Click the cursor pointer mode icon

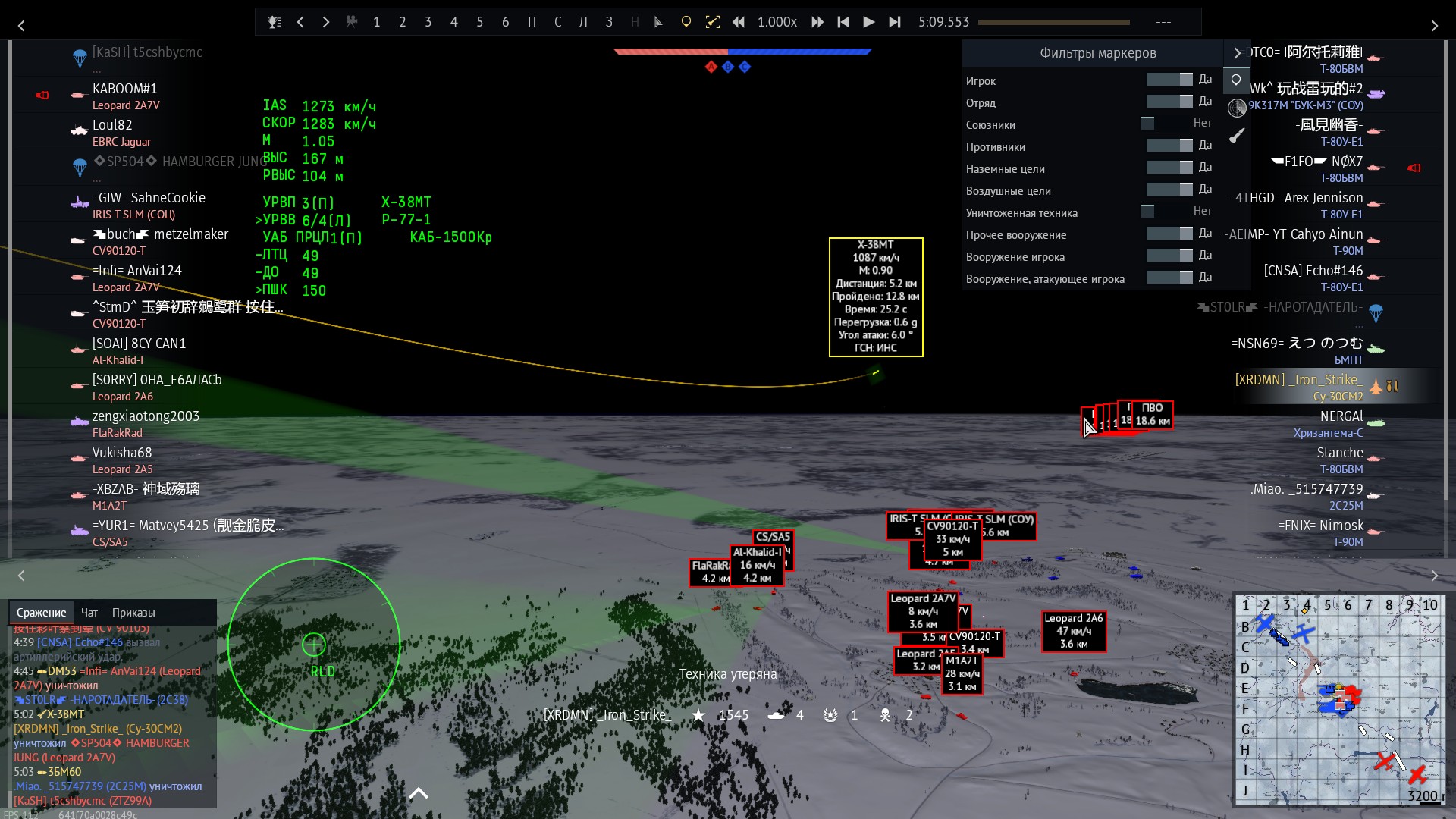pos(658,22)
